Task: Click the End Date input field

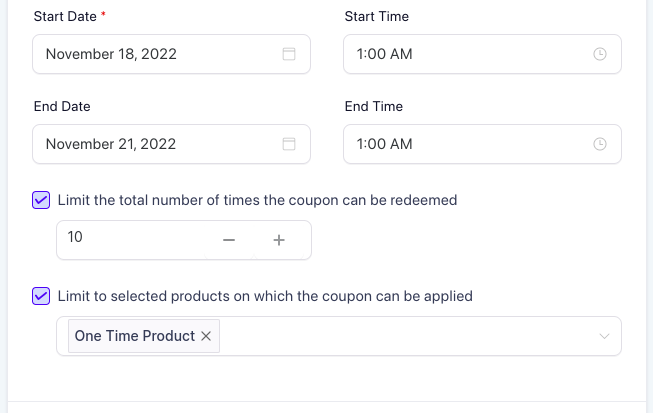Action: click(150, 144)
